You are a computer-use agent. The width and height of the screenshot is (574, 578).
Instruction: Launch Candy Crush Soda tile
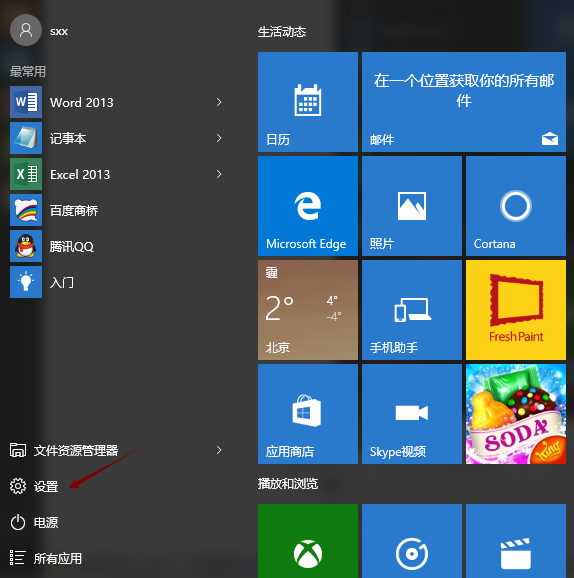click(x=516, y=414)
